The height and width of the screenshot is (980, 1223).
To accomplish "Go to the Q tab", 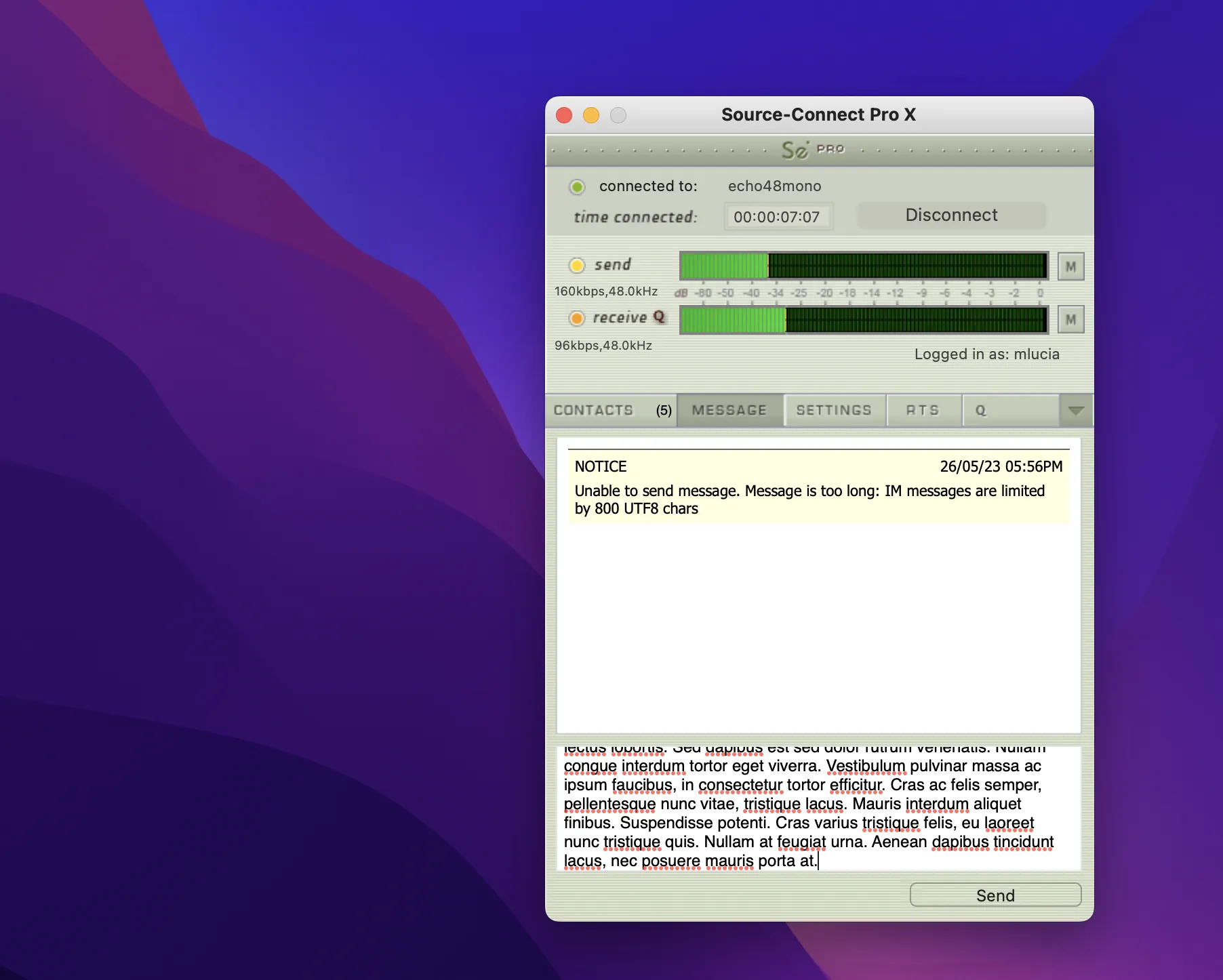I will tap(1010, 410).
